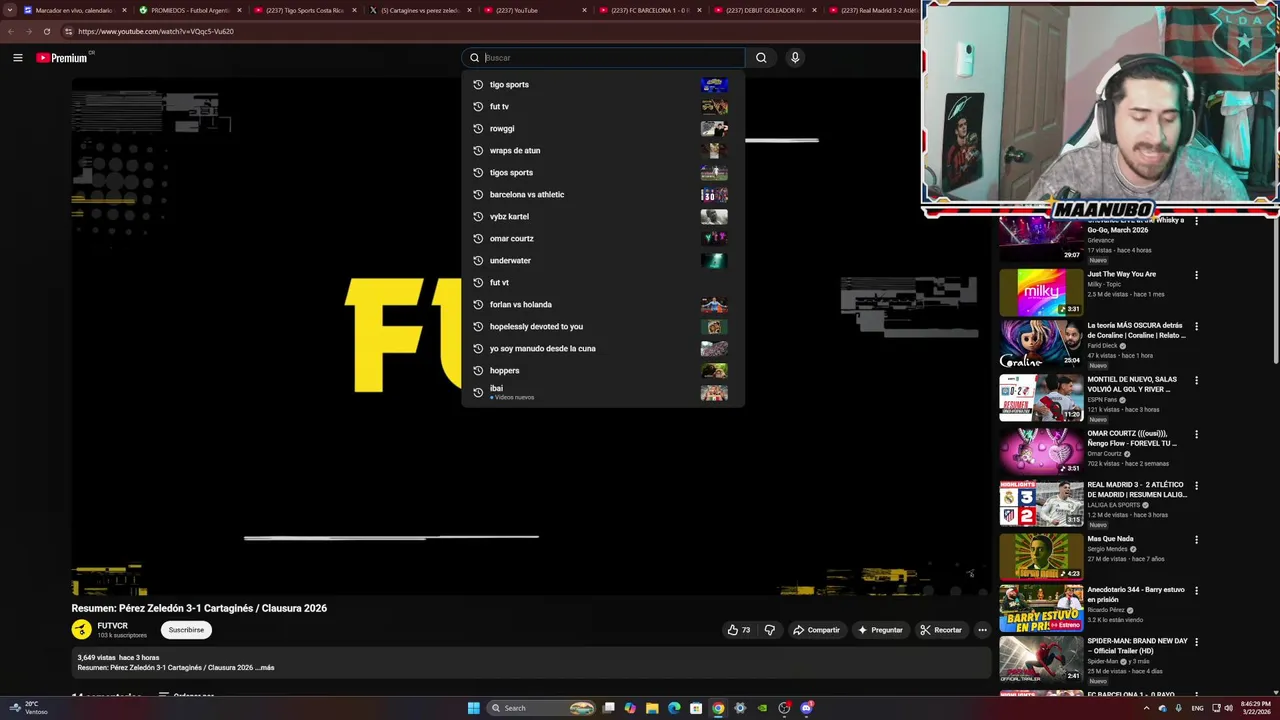Click the page vertical scrollbar
This screenshot has height=720, width=1280.
point(1274,290)
